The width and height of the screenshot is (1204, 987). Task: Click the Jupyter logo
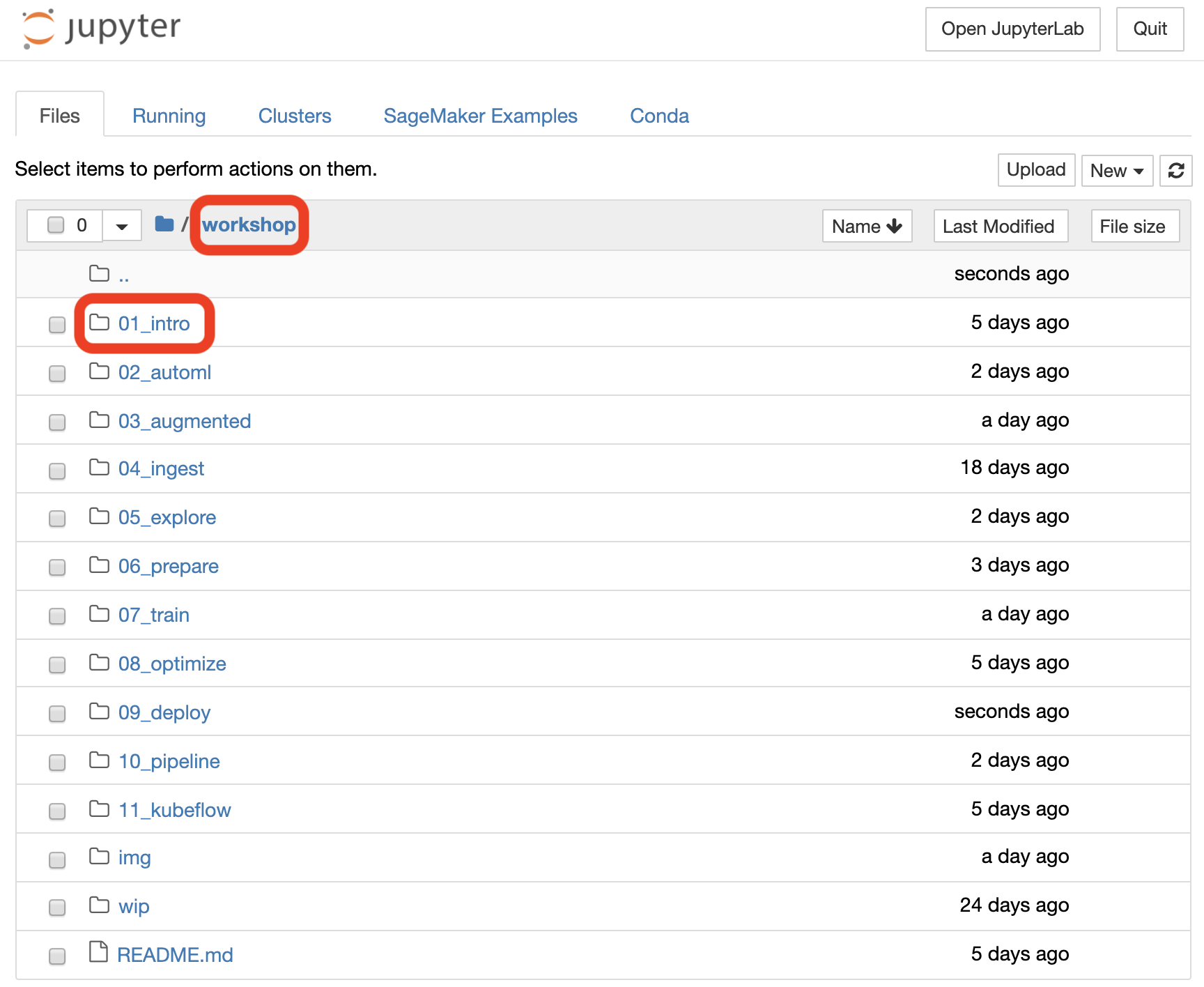click(101, 29)
